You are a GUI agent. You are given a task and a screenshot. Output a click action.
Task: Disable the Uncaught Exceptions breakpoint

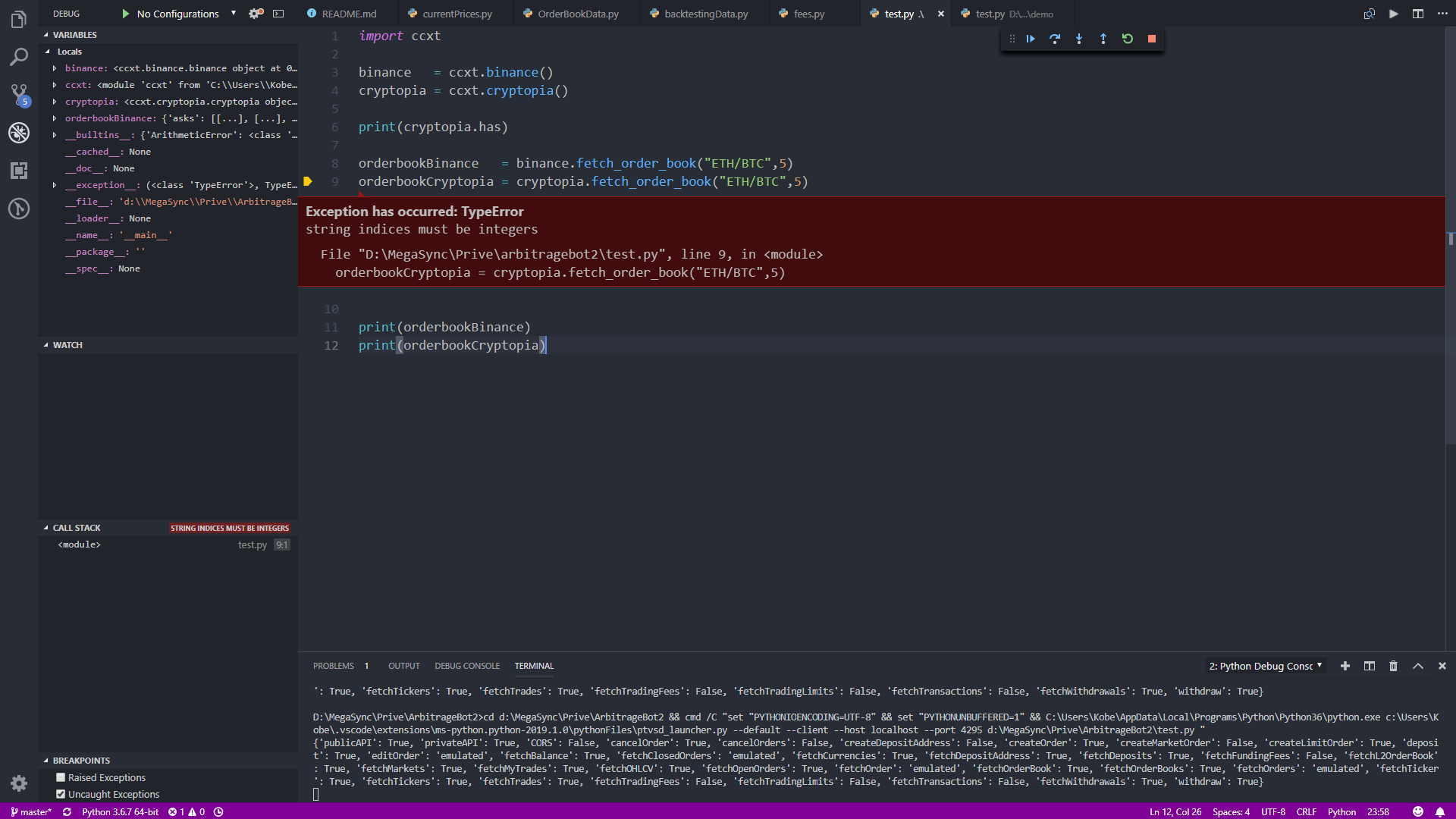click(x=61, y=794)
